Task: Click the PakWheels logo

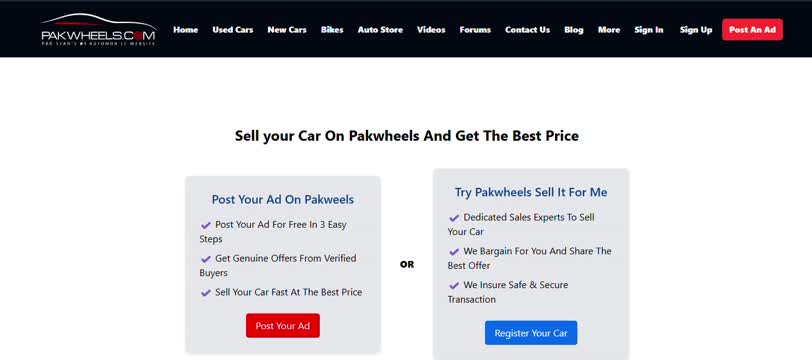Action: coord(98,30)
